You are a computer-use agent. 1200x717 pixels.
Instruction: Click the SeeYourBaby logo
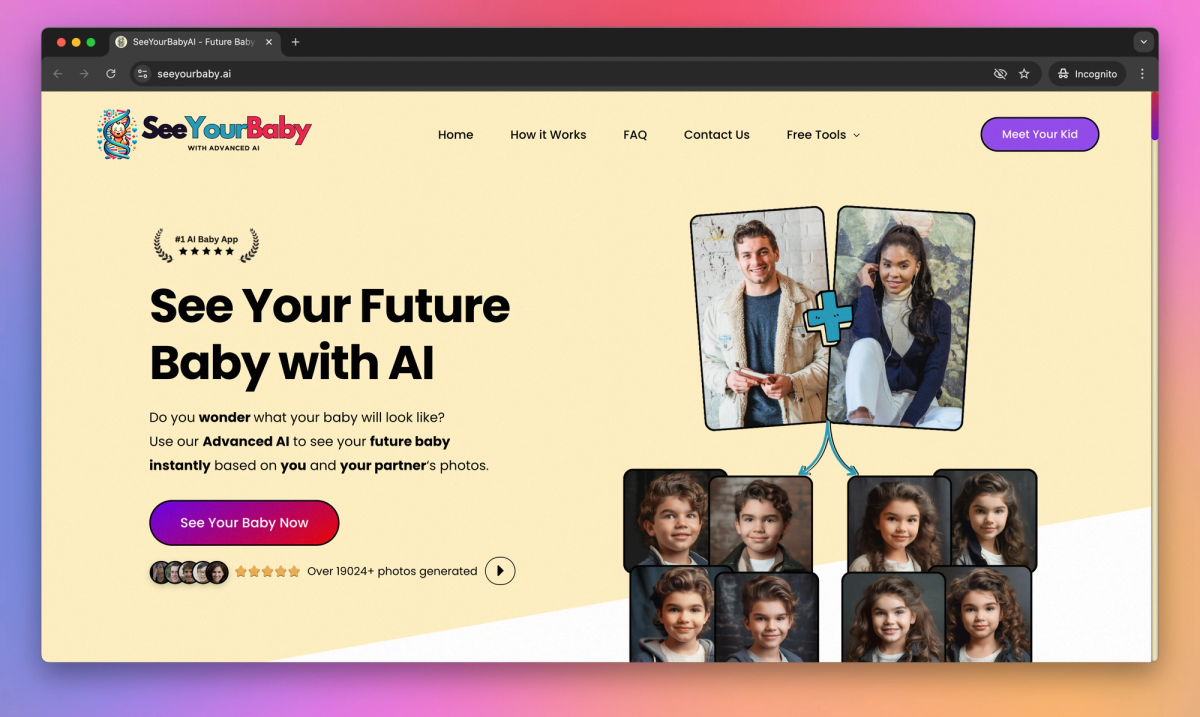point(204,134)
